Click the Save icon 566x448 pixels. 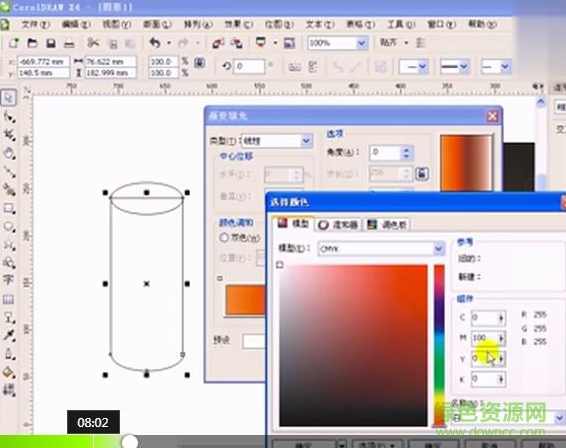(x=51, y=43)
